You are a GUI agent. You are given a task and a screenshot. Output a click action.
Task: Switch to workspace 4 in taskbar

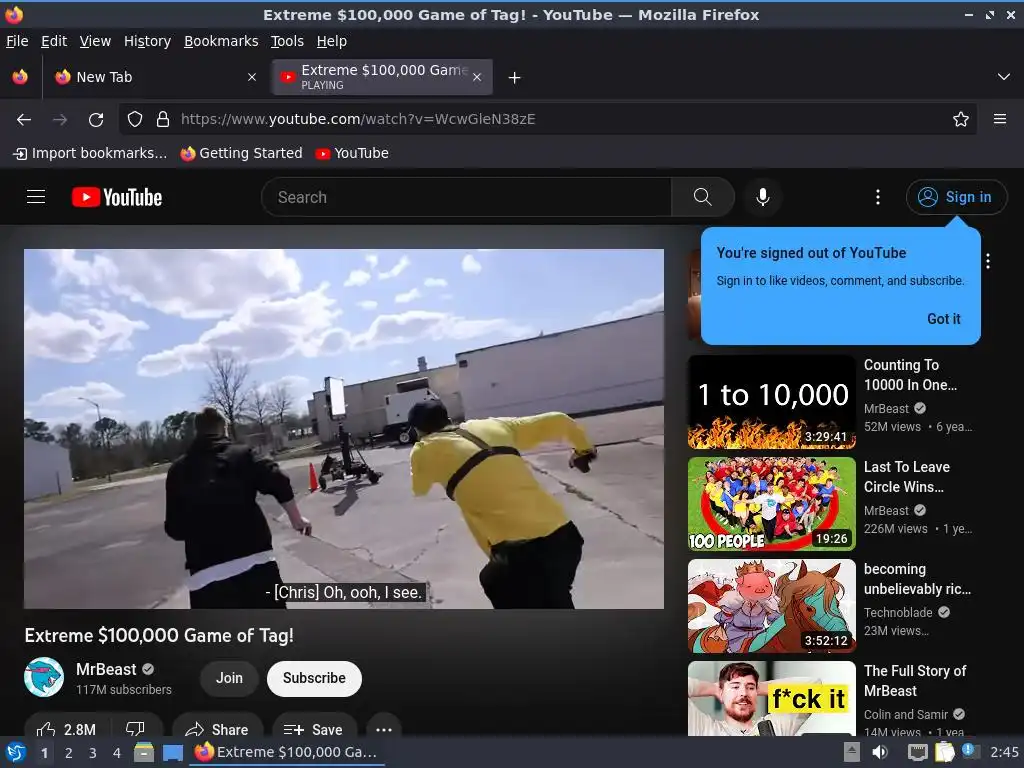click(117, 753)
